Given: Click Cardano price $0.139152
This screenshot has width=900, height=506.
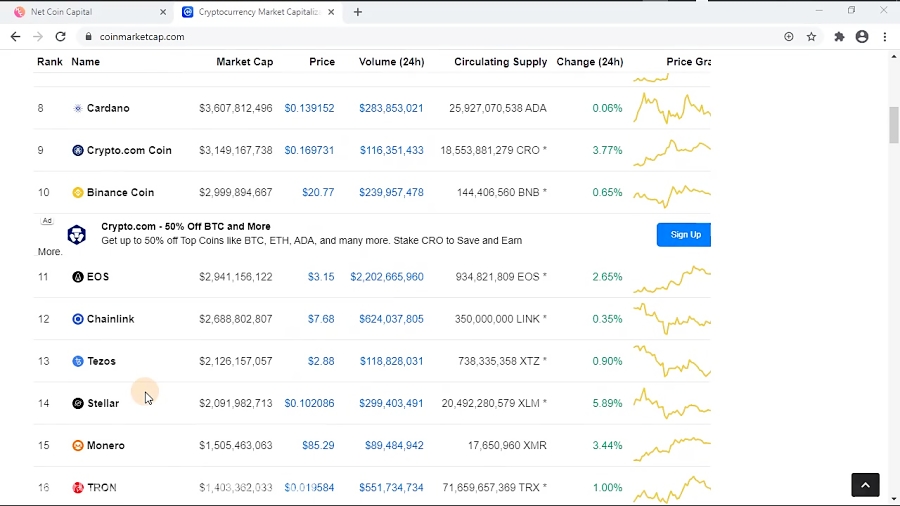Looking at the screenshot, I should pos(309,108).
